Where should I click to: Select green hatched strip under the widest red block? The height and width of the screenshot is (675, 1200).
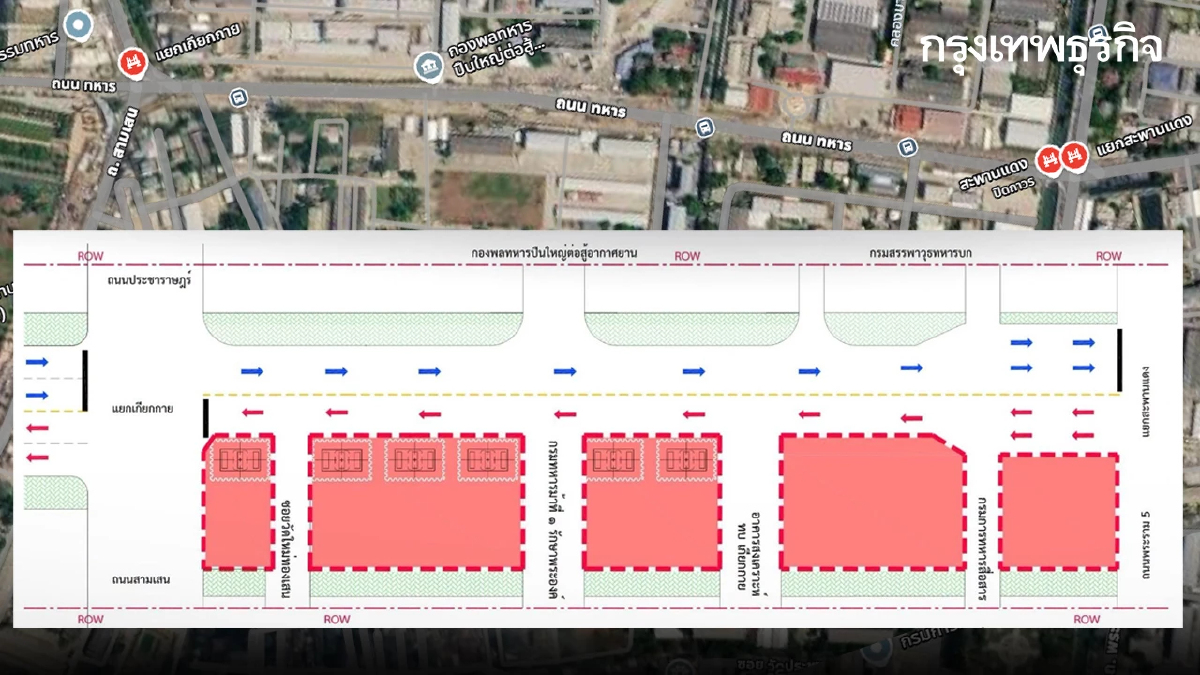[x=416, y=584]
